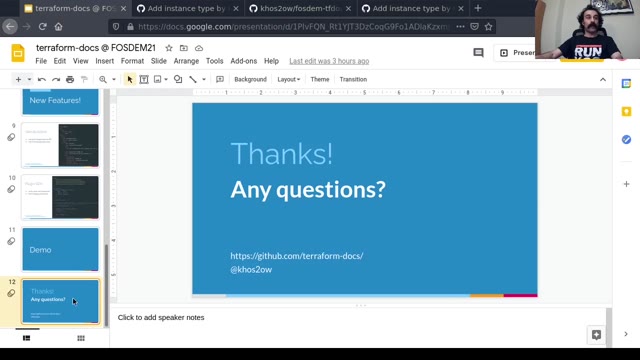Switch to grid view
Image resolution: width=640 pixels, height=360 pixels.
coord(81,338)
